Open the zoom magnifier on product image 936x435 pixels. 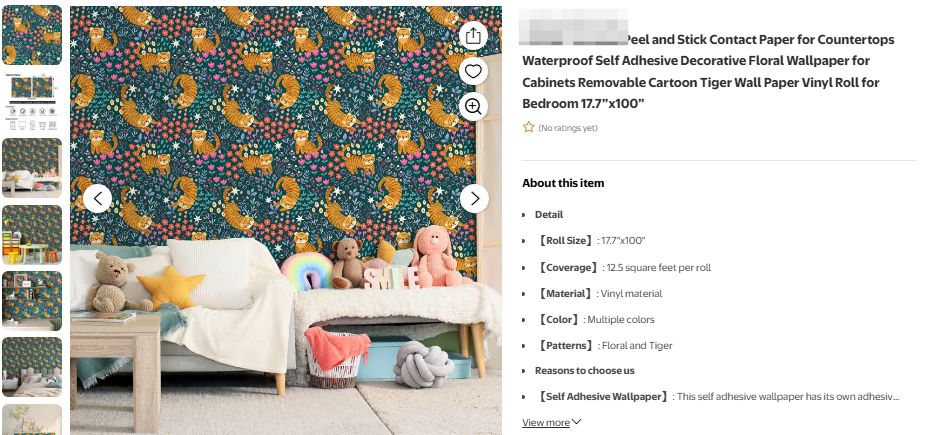pos(473,107)
